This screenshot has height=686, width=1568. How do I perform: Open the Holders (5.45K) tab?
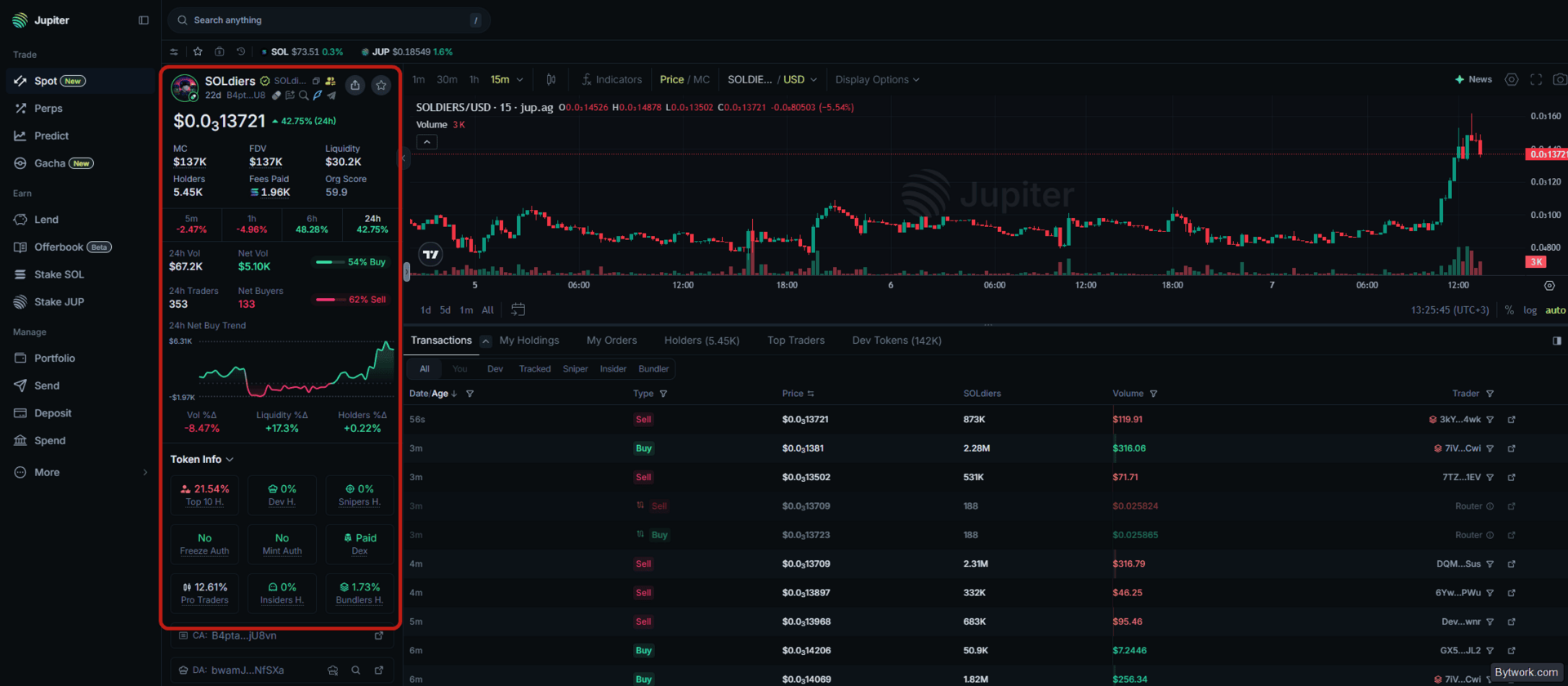pos(702,341)
